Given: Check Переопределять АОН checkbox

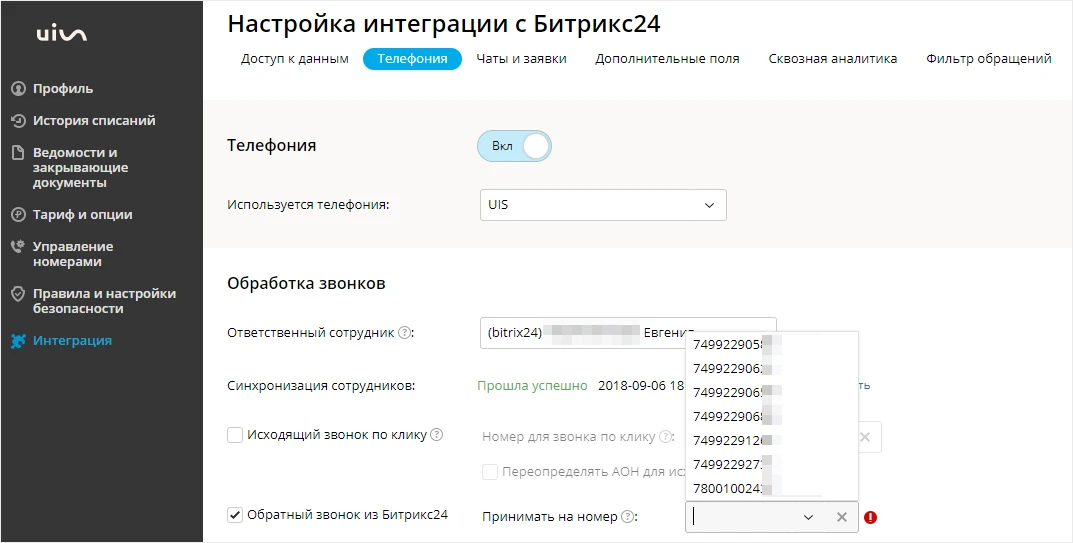Looking at the screenshot, I should tap(489, 472).
